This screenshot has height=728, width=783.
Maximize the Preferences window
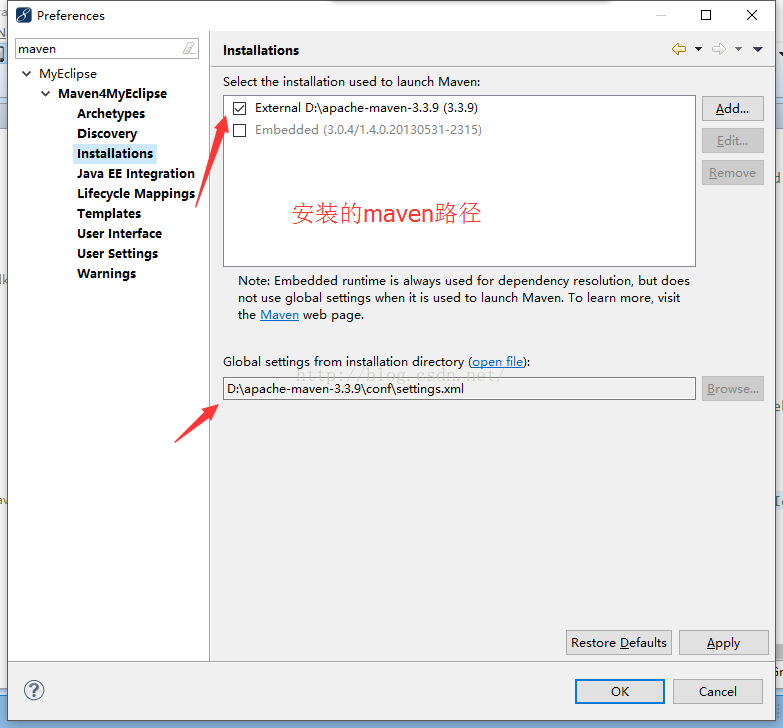706,15
